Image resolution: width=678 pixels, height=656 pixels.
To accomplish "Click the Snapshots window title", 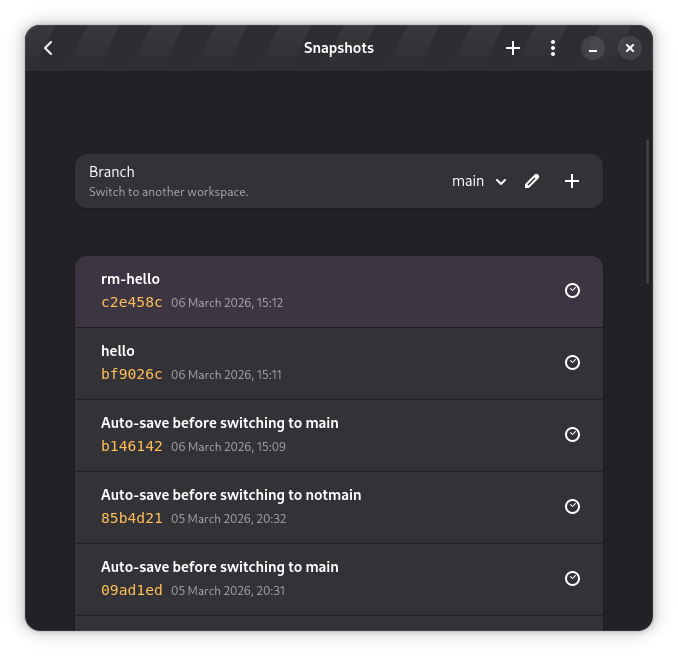I will [339, 48].
